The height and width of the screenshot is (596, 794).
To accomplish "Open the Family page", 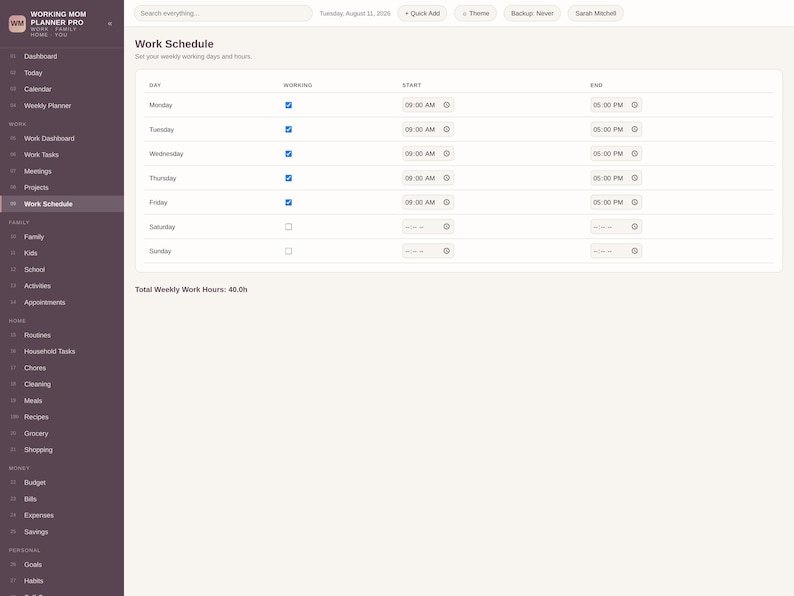I will tap(62, 236).
